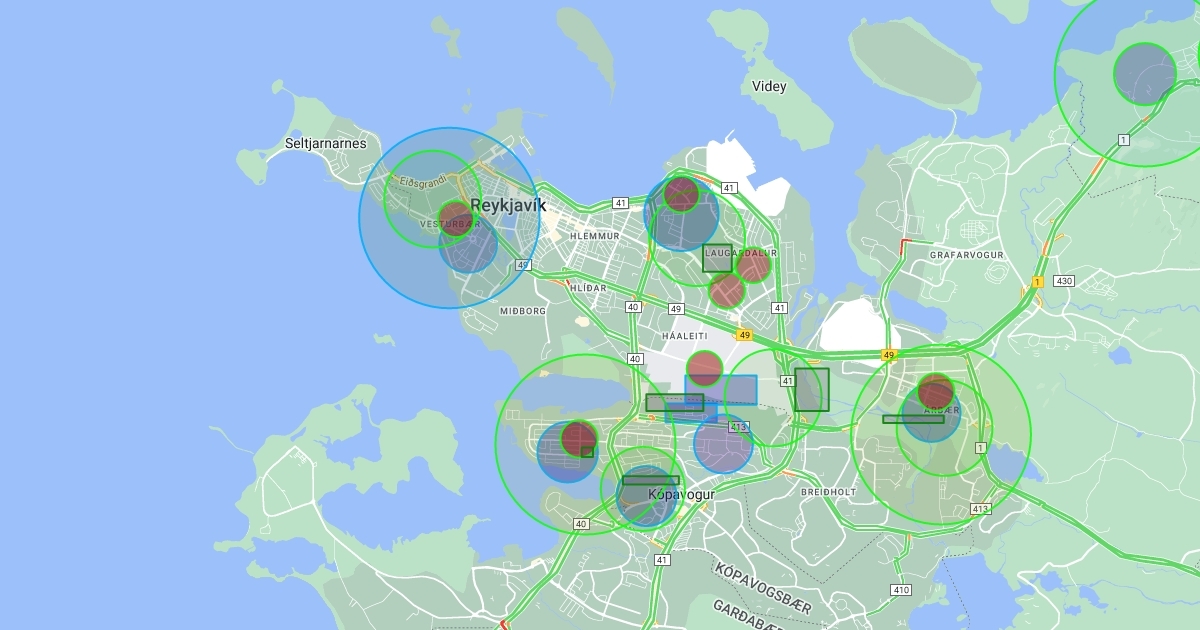Select the thin green rectangle in Árbær
This screenshot has height=630, width=1200.
click(913, 419)
